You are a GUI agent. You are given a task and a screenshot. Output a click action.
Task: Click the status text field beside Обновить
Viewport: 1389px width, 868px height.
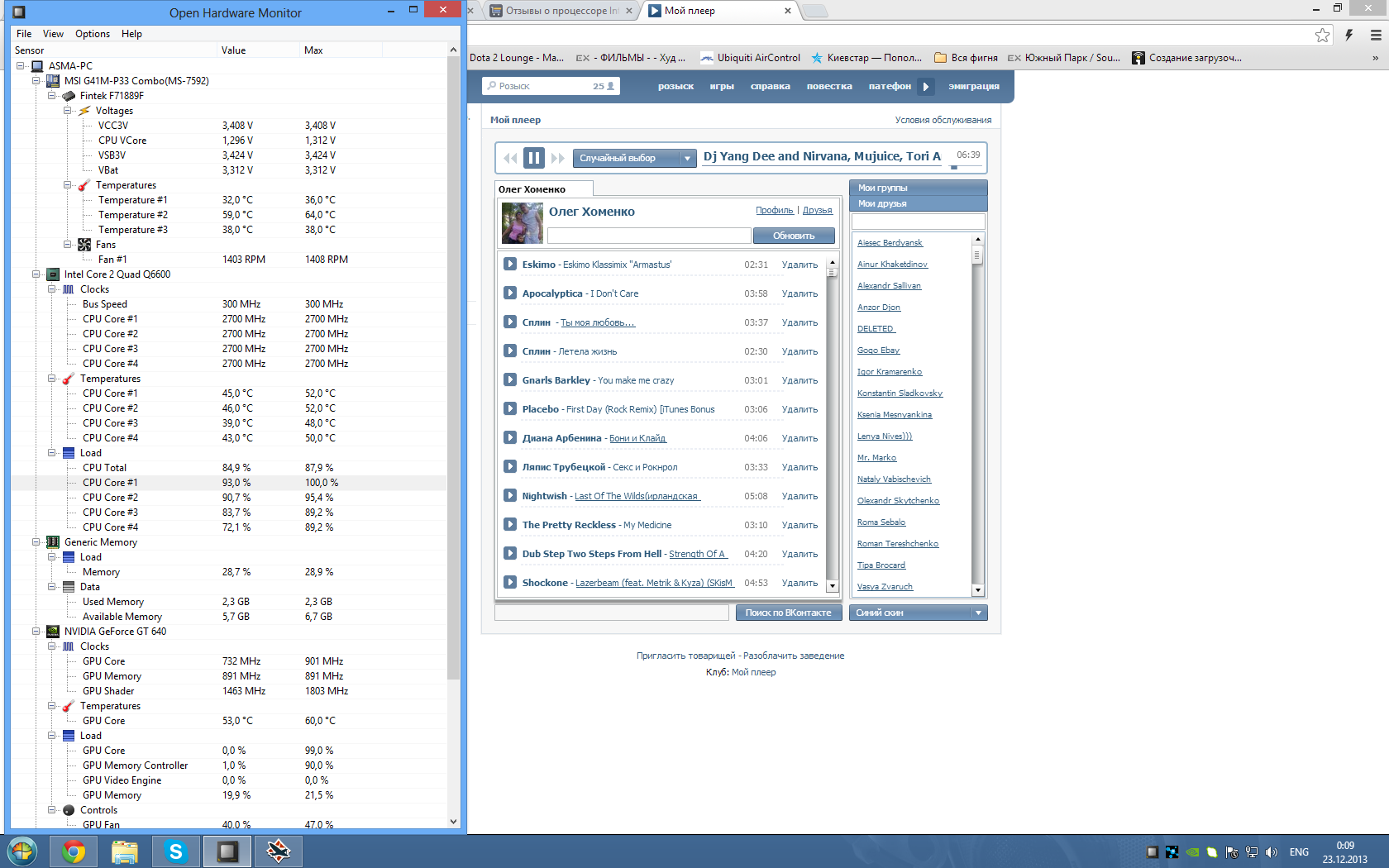click(x=649, y=236)
